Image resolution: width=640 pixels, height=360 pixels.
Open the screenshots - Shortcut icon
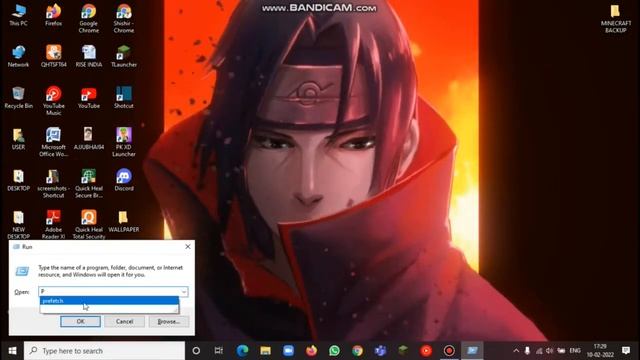tap(53, 184)
